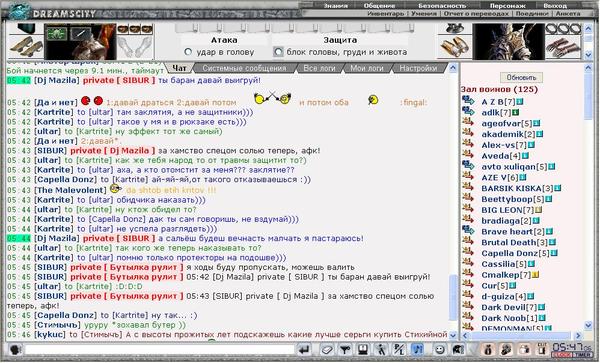
Task: Click user list horizontal scroll right arrow
Action: click(x=579, y=335)
